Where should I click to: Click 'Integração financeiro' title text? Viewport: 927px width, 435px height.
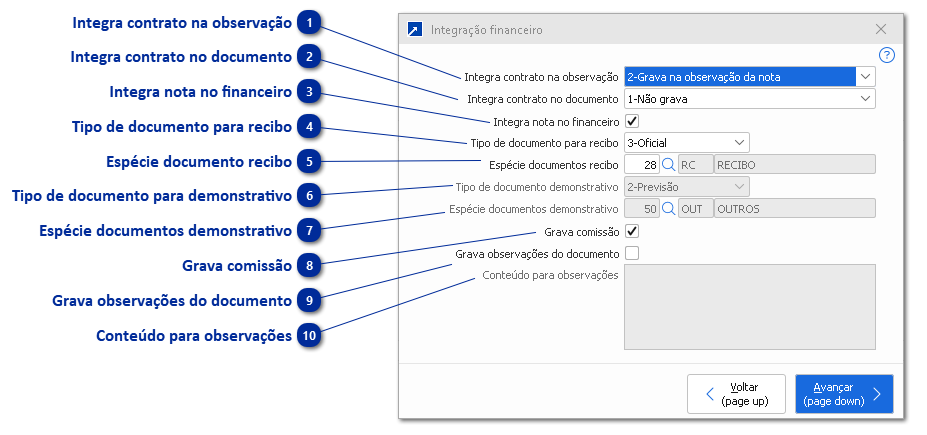pos(487,30)
